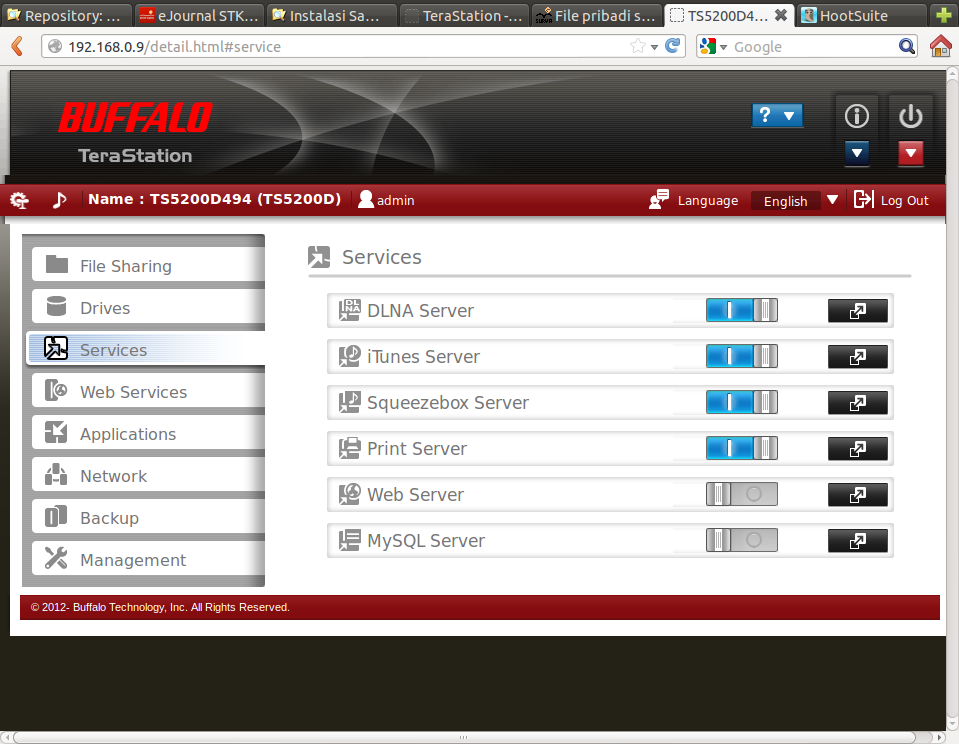Click the disk icon beside Drives

(56, 307)
